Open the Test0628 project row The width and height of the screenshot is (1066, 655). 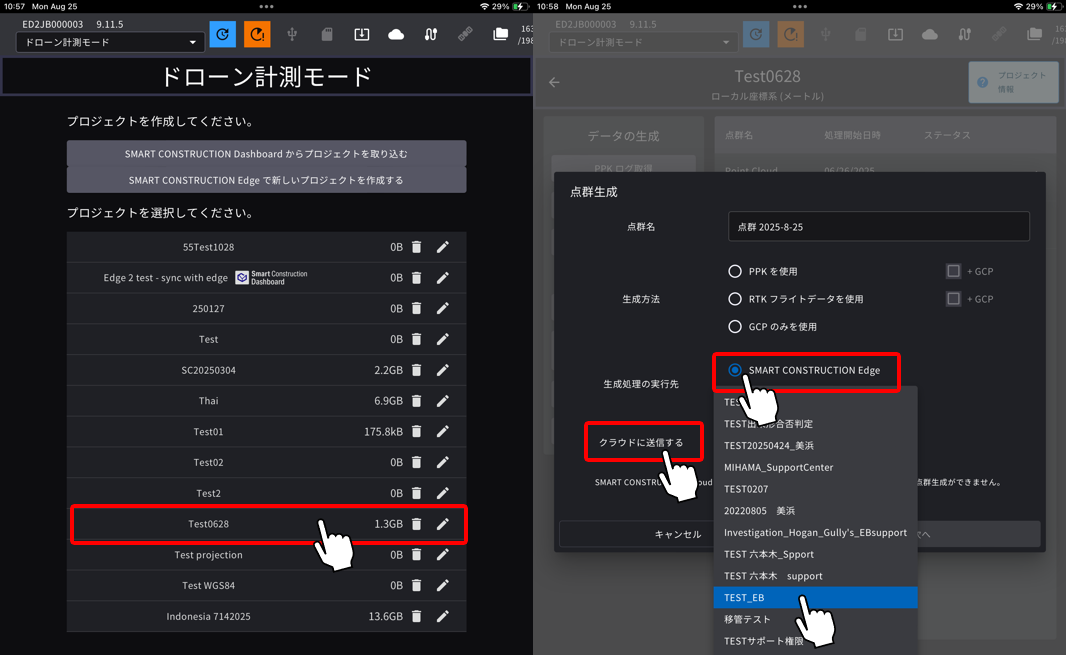click(266, 524)
